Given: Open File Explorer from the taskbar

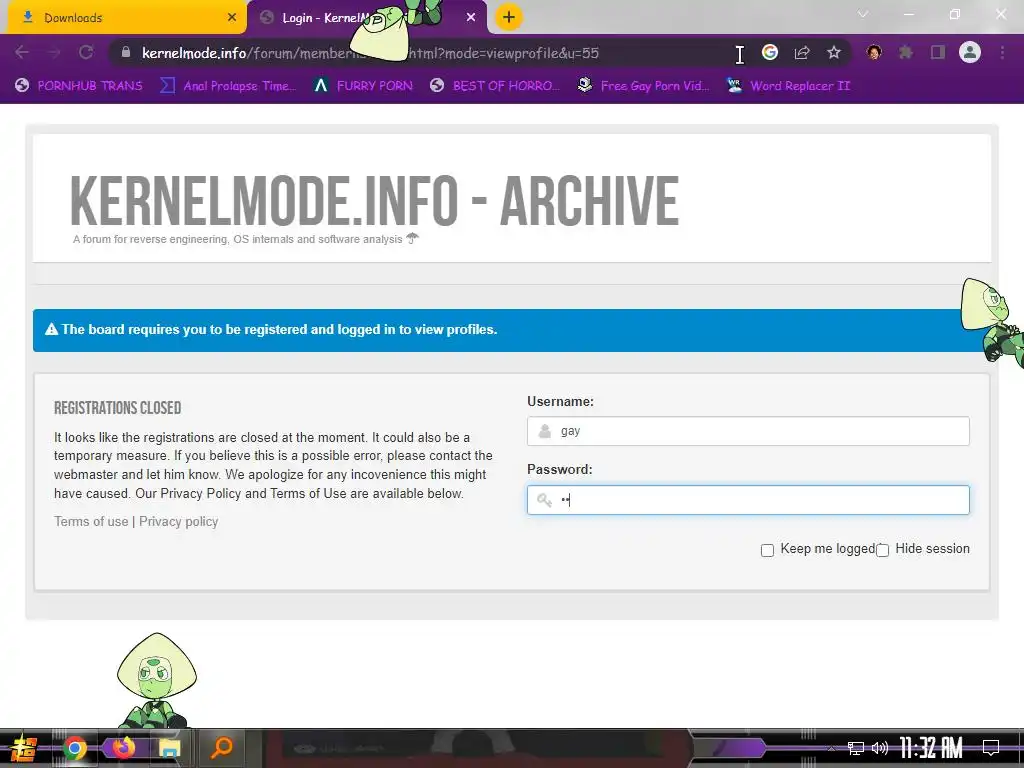Looking at the screenshot, I should [170, 748].
